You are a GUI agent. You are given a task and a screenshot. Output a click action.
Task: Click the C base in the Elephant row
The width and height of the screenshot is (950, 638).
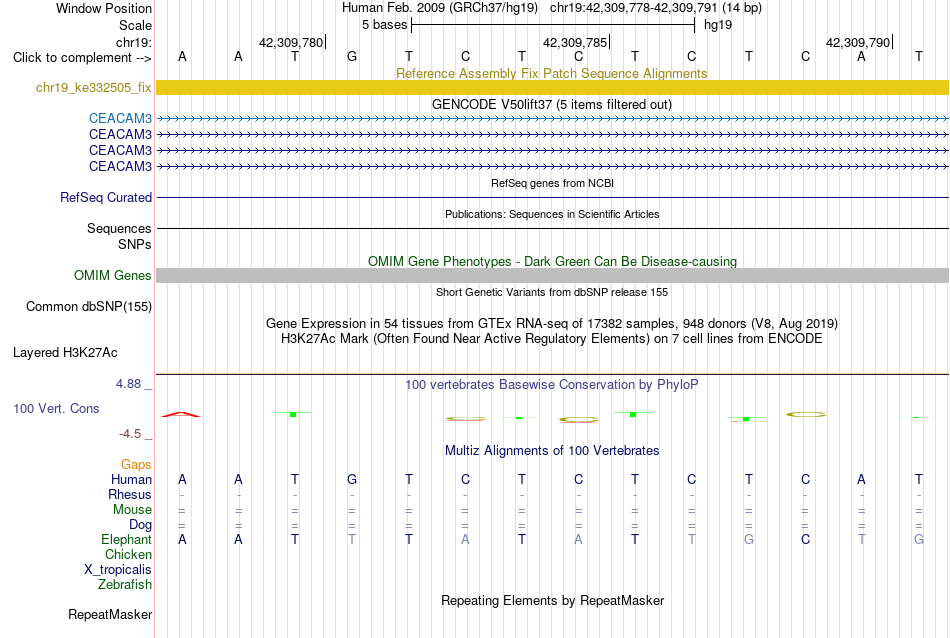pos(805,539)
